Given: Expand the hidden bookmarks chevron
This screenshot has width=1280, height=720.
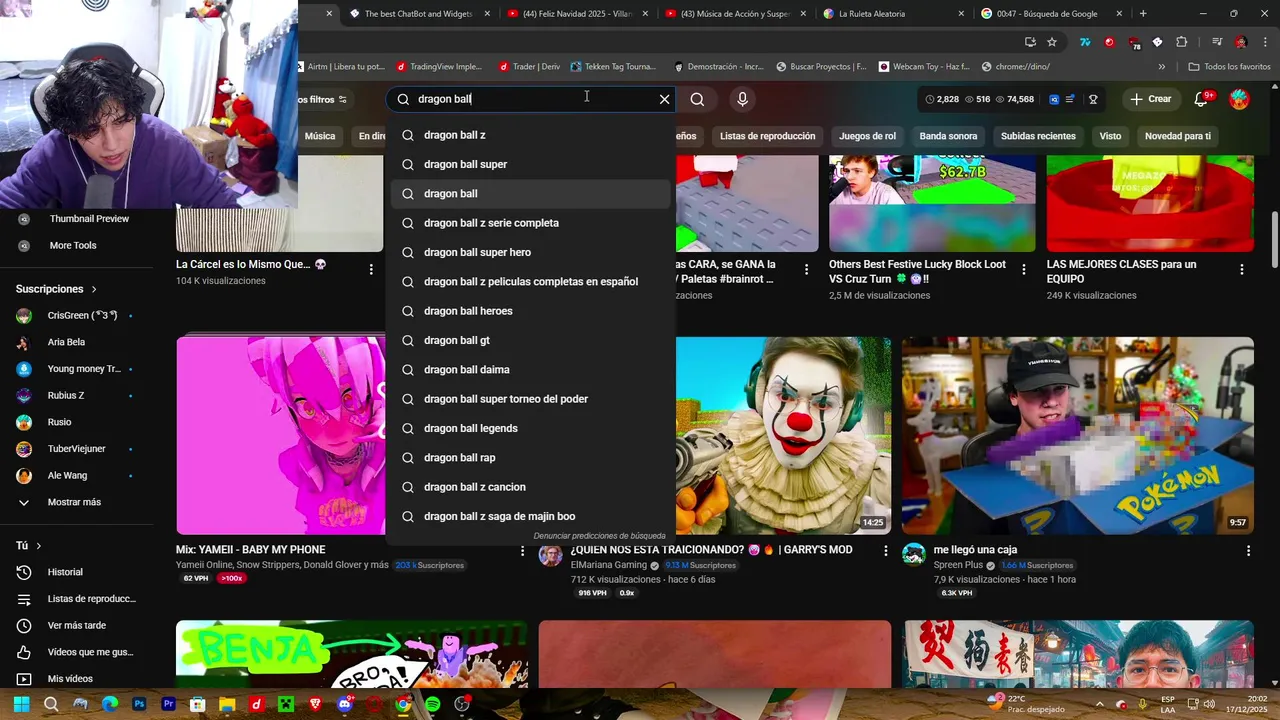Looking at the screenshot, I should click(1161, 67).
